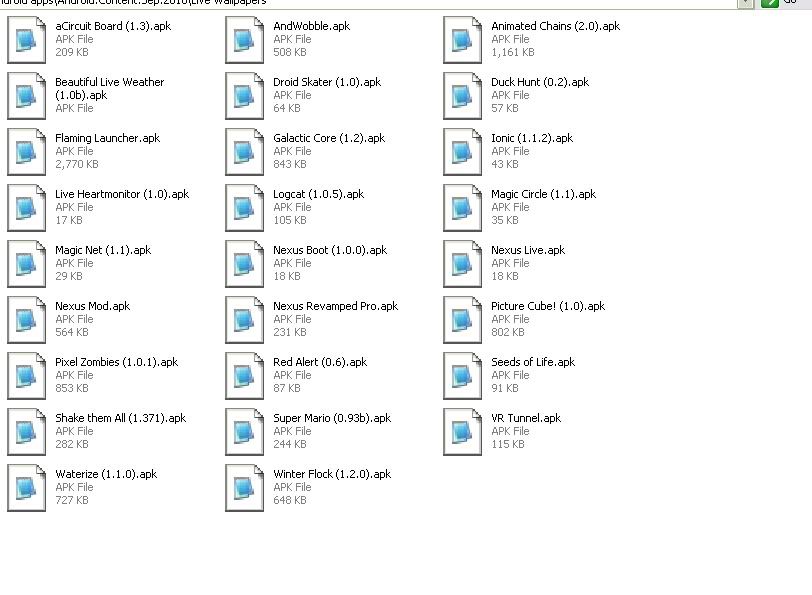Select the Shake them All (1.371).apk icon
The image size is (812, 595).
click(26, 431)
